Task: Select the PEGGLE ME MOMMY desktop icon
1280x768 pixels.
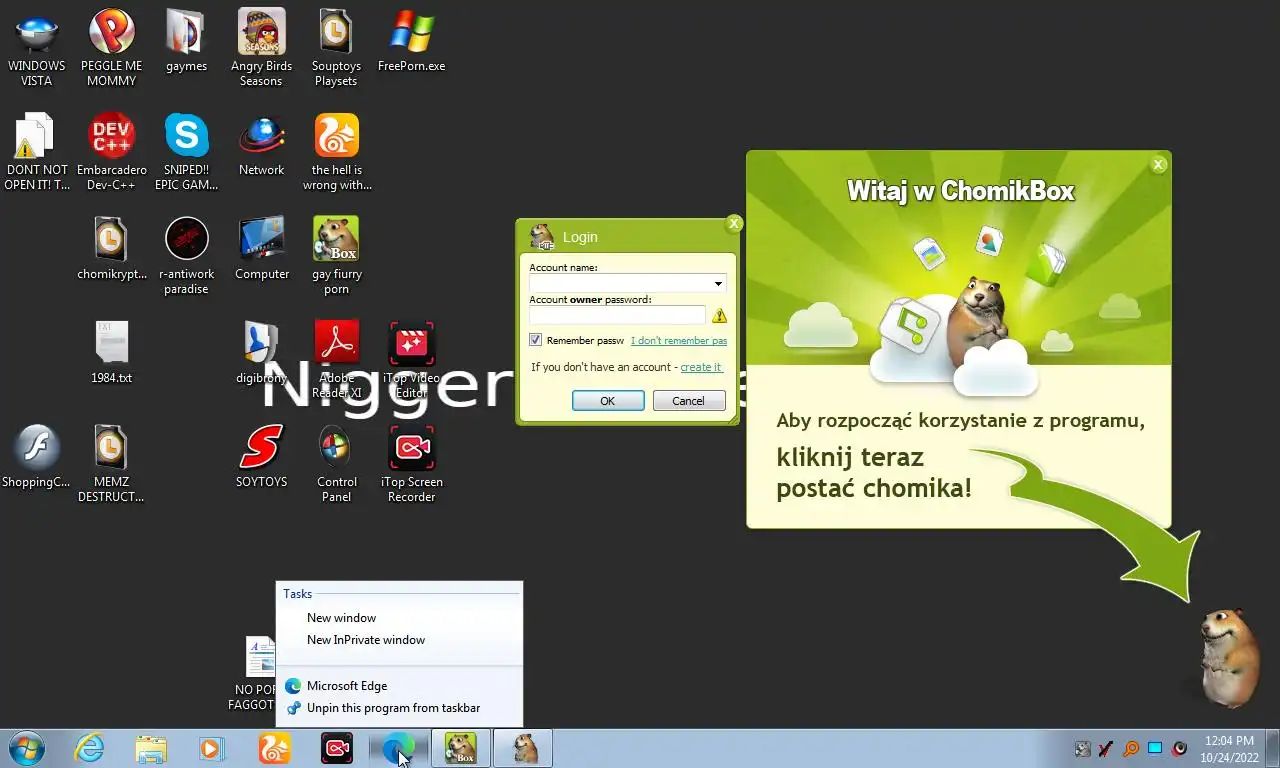Action: 111,48
